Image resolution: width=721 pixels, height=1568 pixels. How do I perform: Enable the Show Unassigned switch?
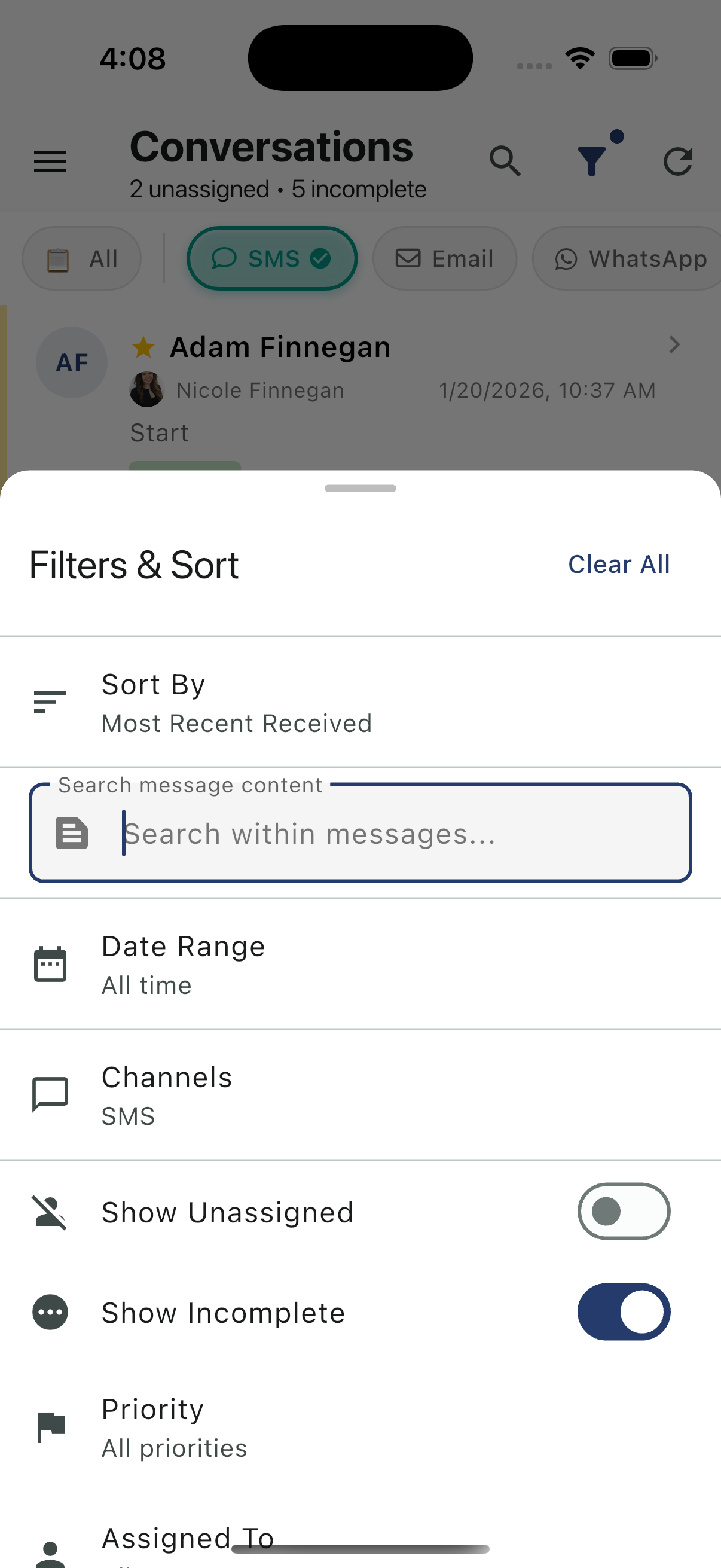623,1212
